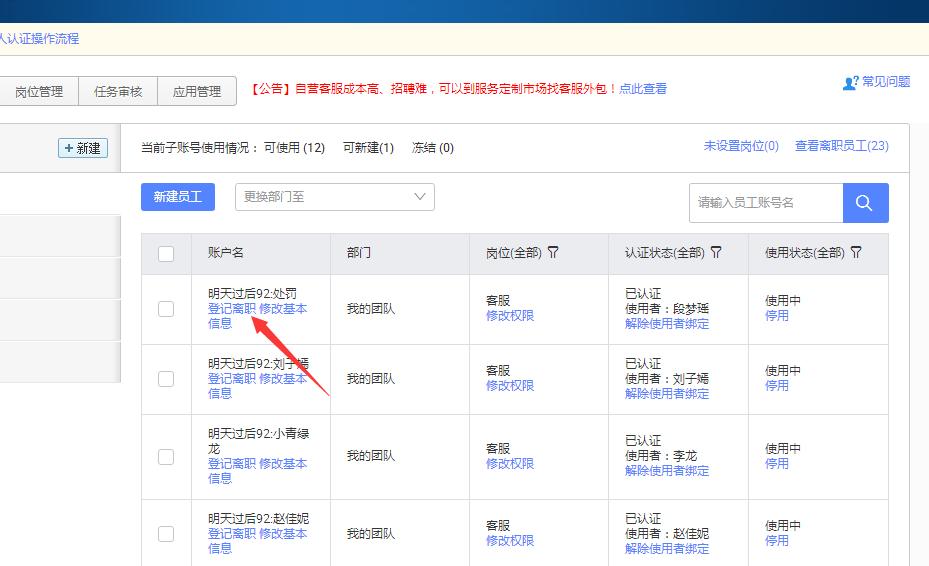Click the 常见问题 person help icon

[850, 82]
